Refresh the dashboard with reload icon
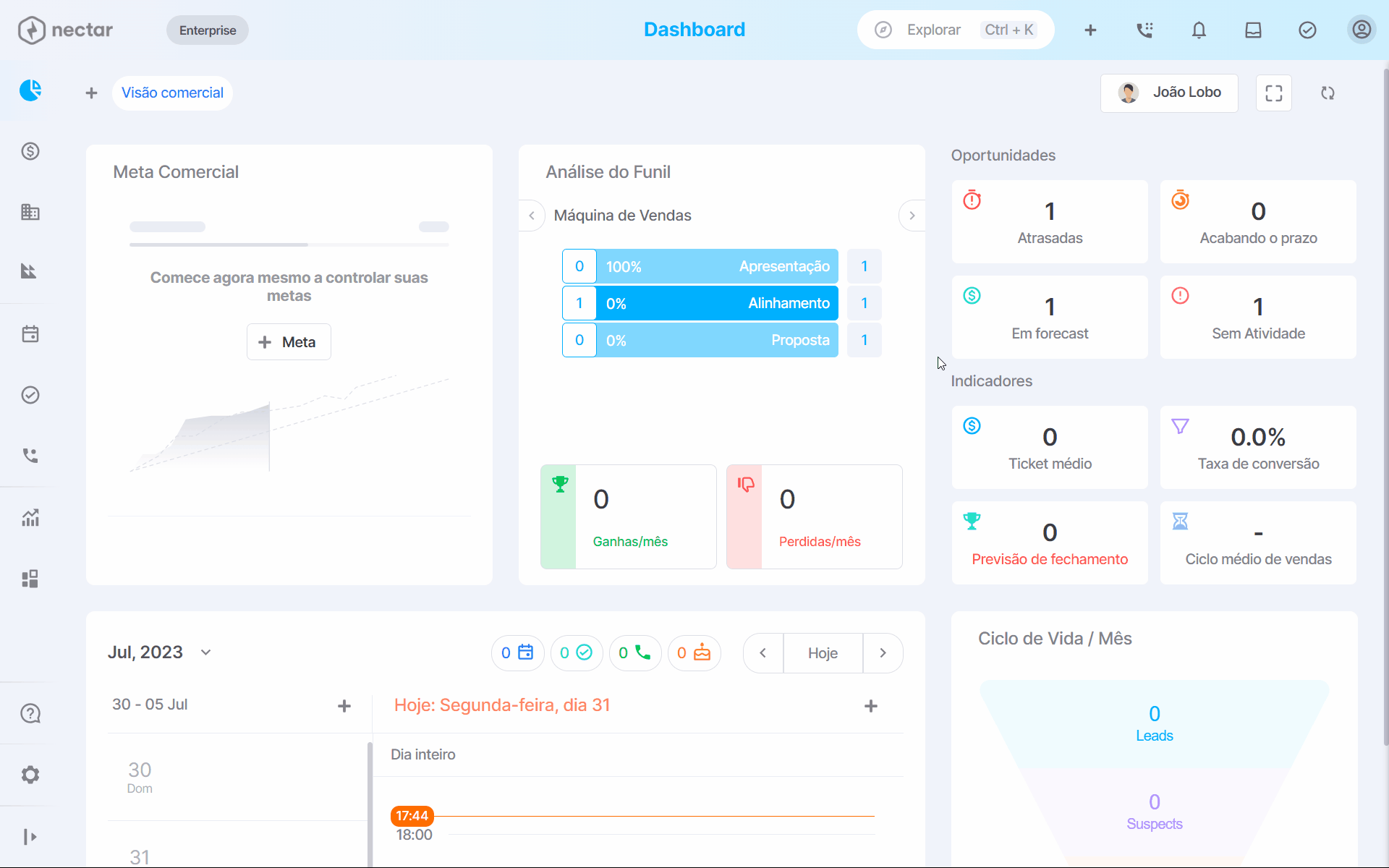 (x=1328, y=93)
